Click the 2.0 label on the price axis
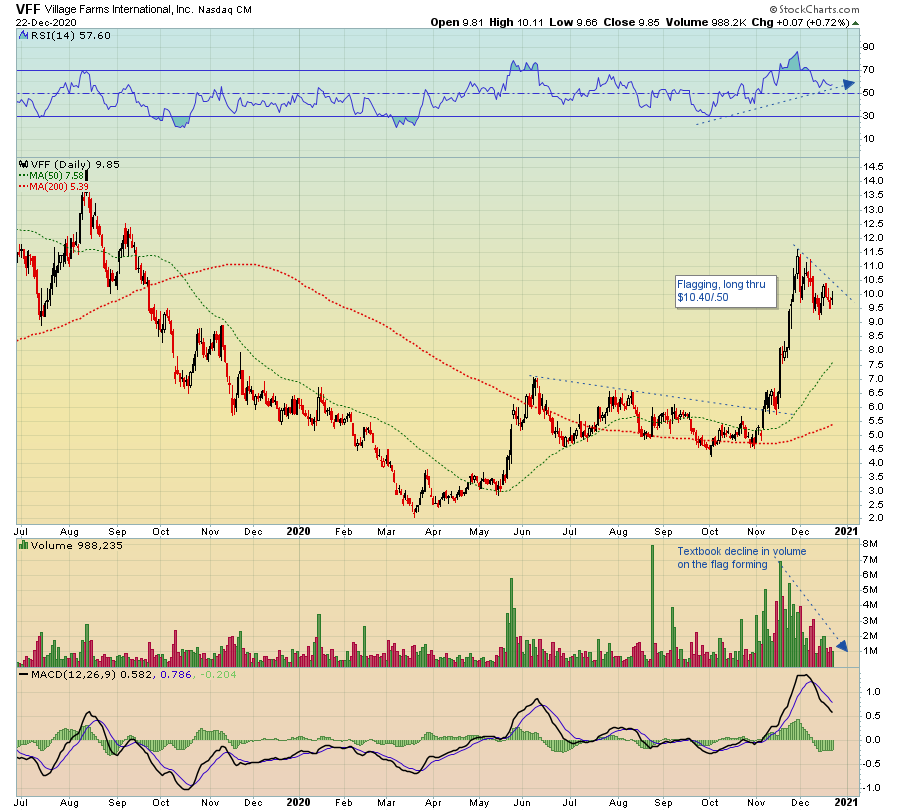The height and width of the screenshot is (811, 900). [x=875, y=518]
